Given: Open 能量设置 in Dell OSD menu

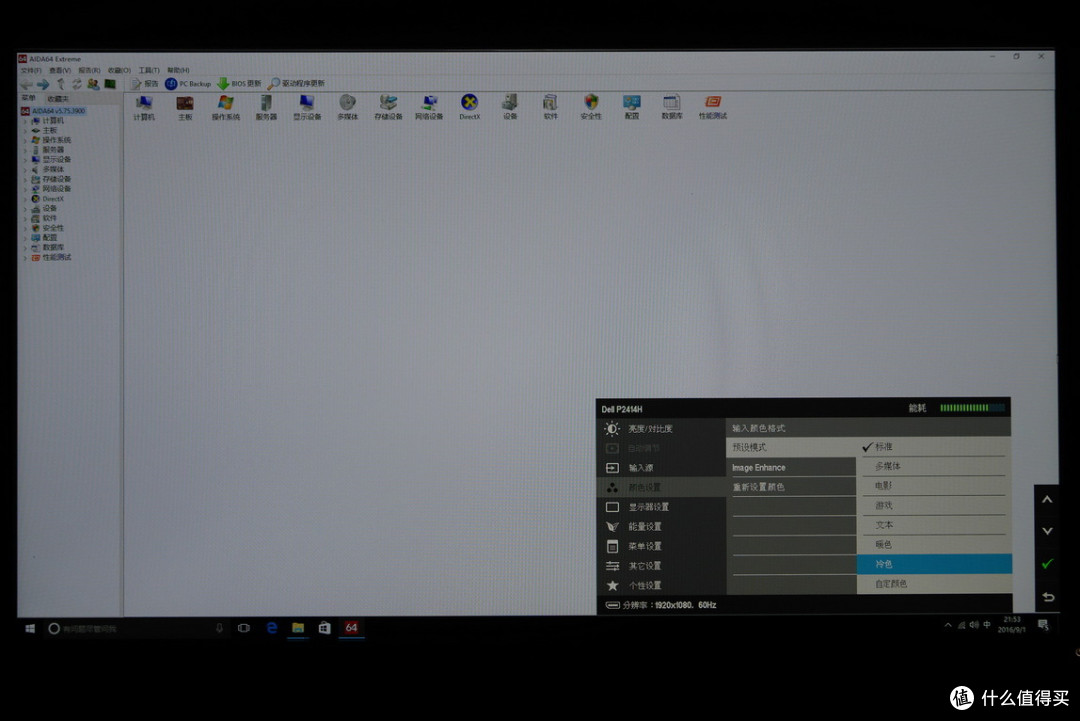Looking at the screenshot, I should point(661,527).
